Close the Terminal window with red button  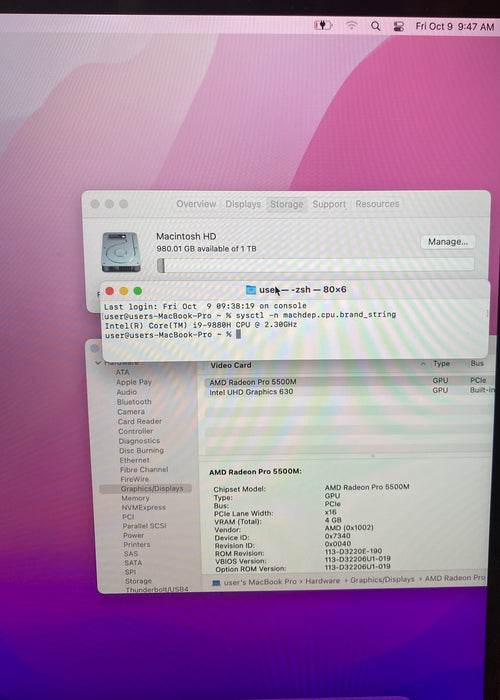(x=109, y=291)
